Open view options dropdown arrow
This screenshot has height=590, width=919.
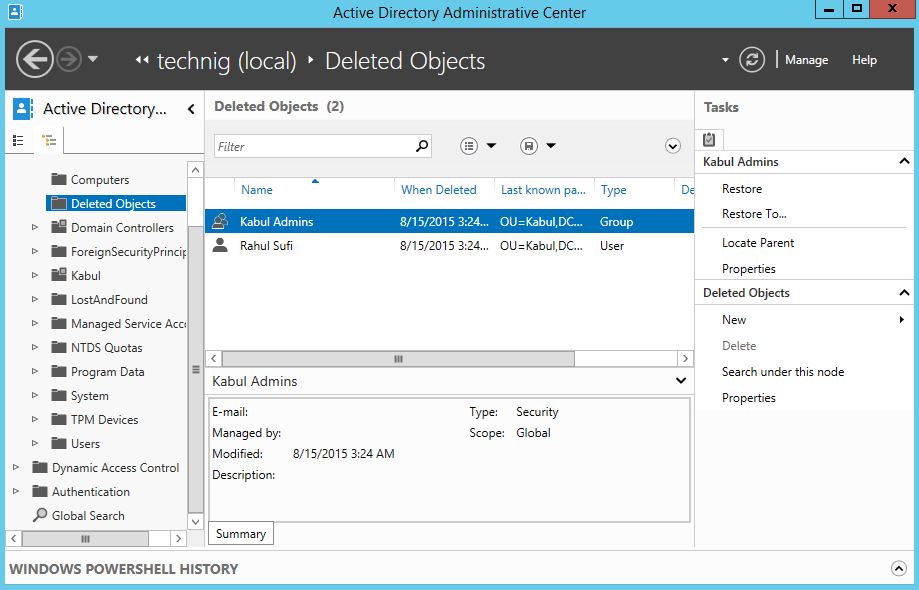(x=491, y=146)
